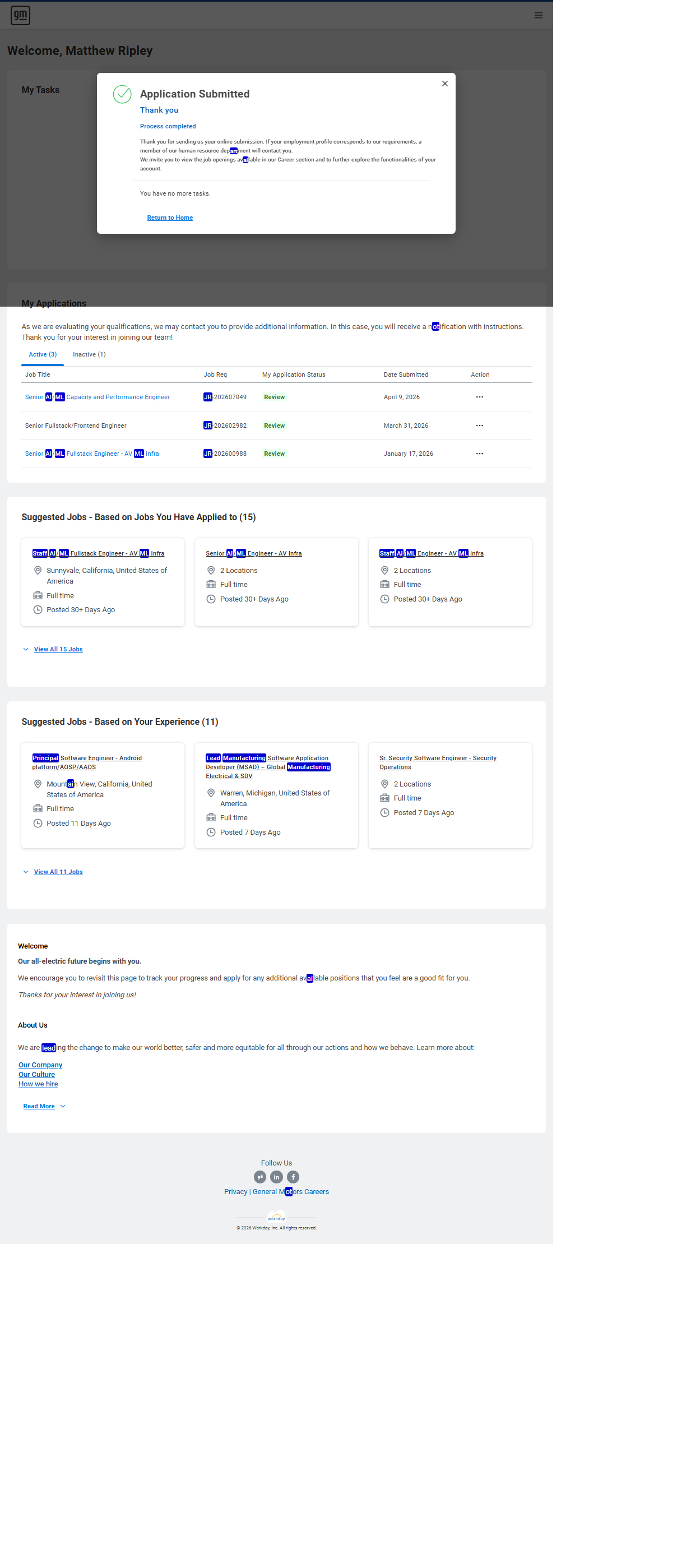The image size is (691, 1568).
Task: Open the Glassdoor social icon
Action: (x=259, y=1177)
